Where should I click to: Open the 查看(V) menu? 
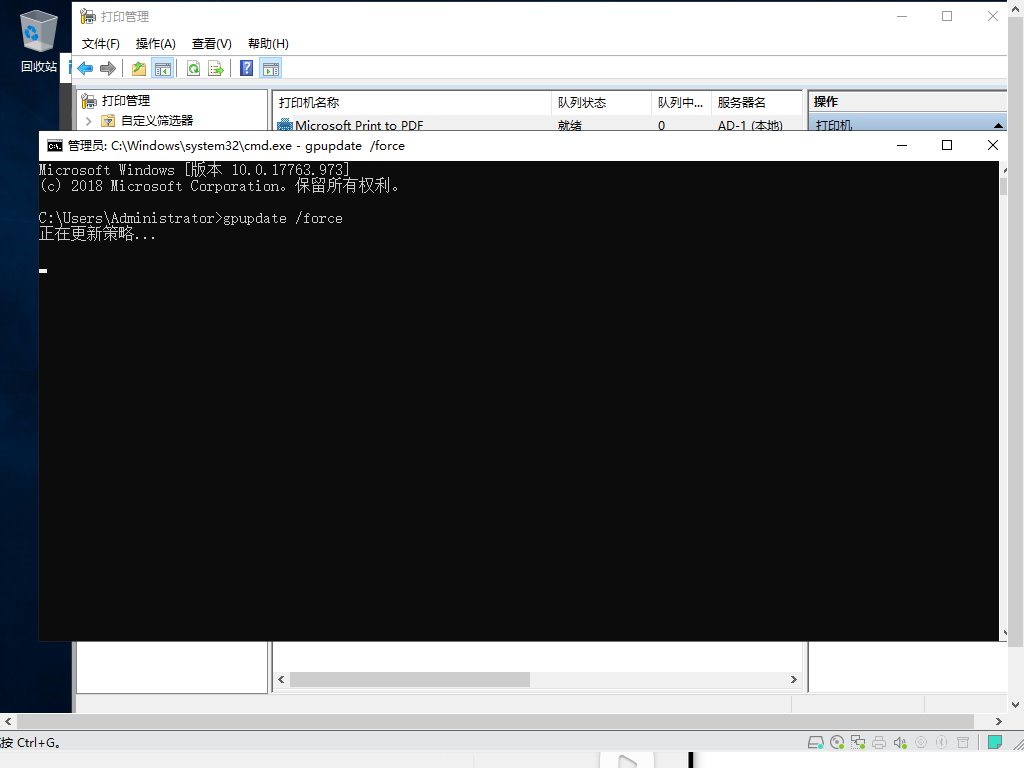(212, 44)
